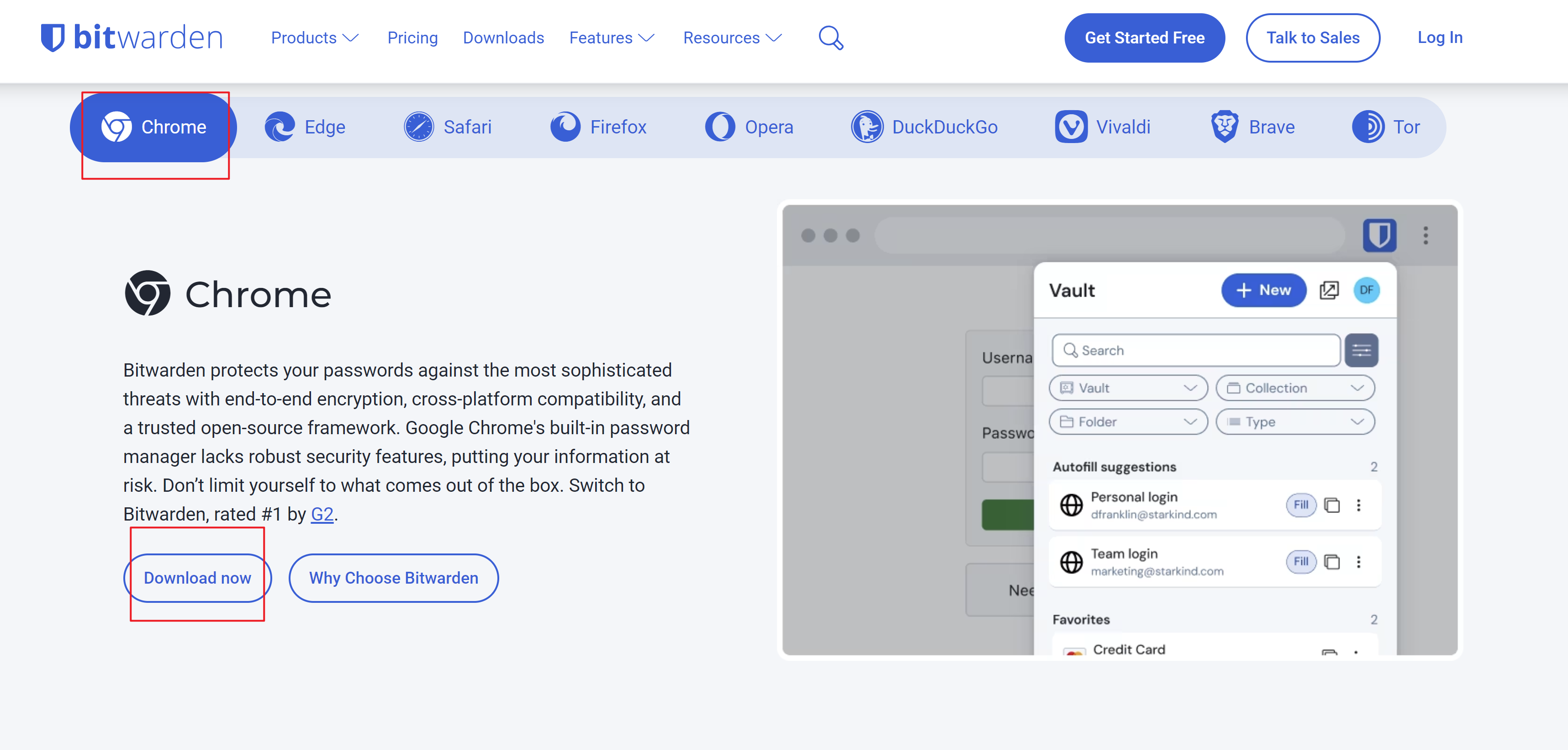Click the pop-out window icon in Vault
Viewport: 1568px width, 750px height.
[1329, 290]
